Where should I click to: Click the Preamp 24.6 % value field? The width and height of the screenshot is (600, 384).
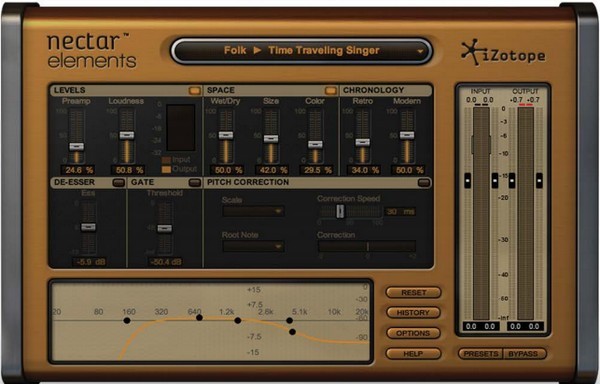coord(78,170)
